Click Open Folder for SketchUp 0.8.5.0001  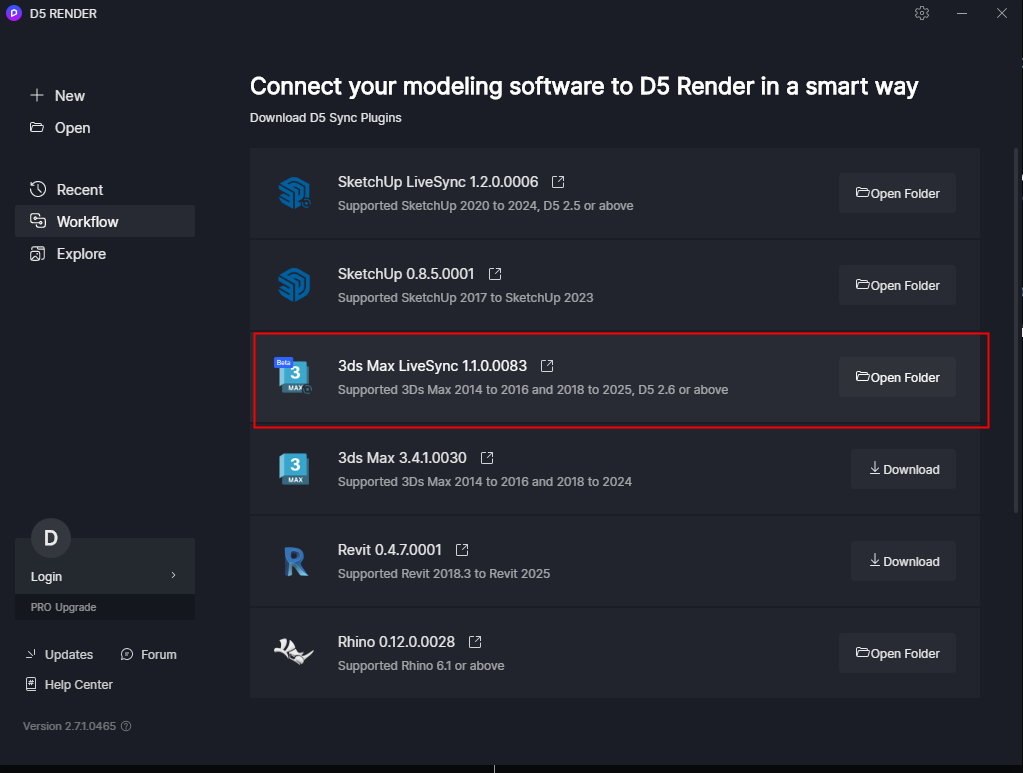click(896, 285)
